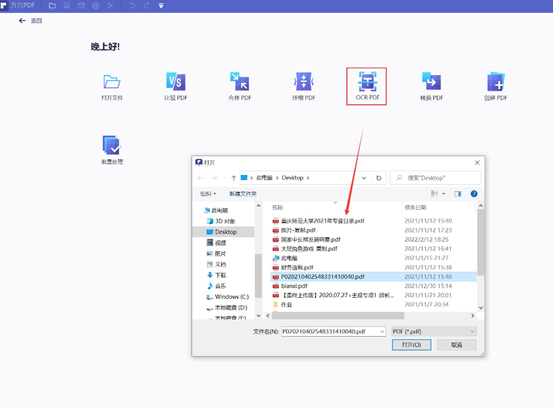
Task: Open the Create PDF tool
Action: [496, 87]
